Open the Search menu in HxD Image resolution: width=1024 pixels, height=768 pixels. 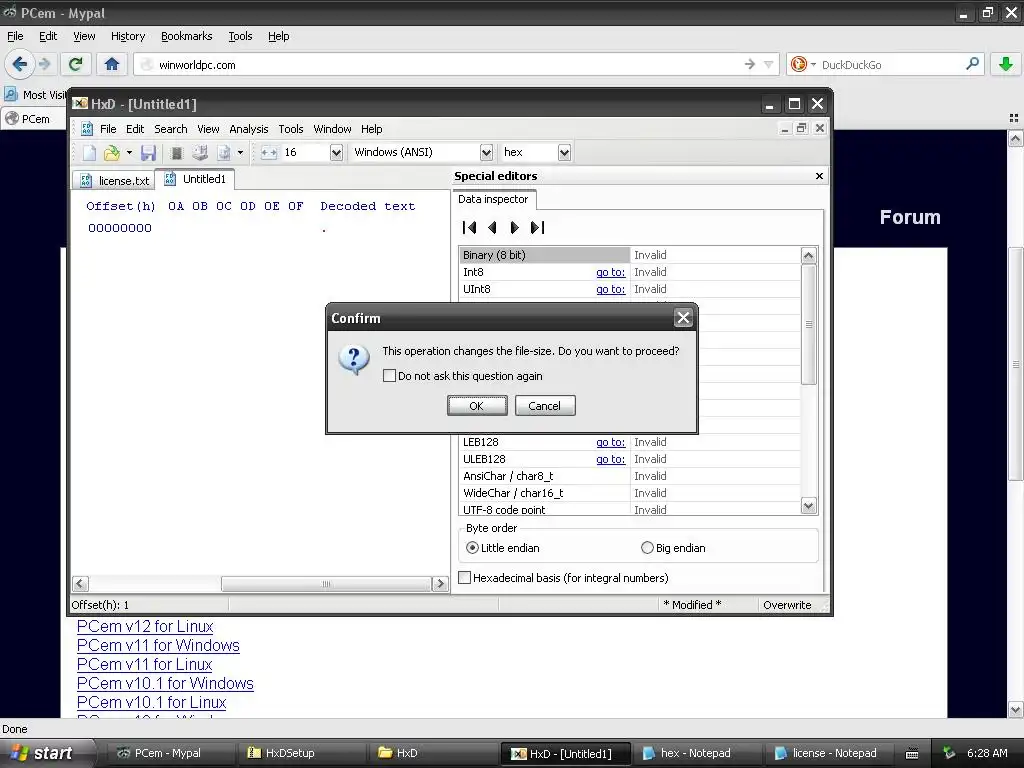click(170, 129)
